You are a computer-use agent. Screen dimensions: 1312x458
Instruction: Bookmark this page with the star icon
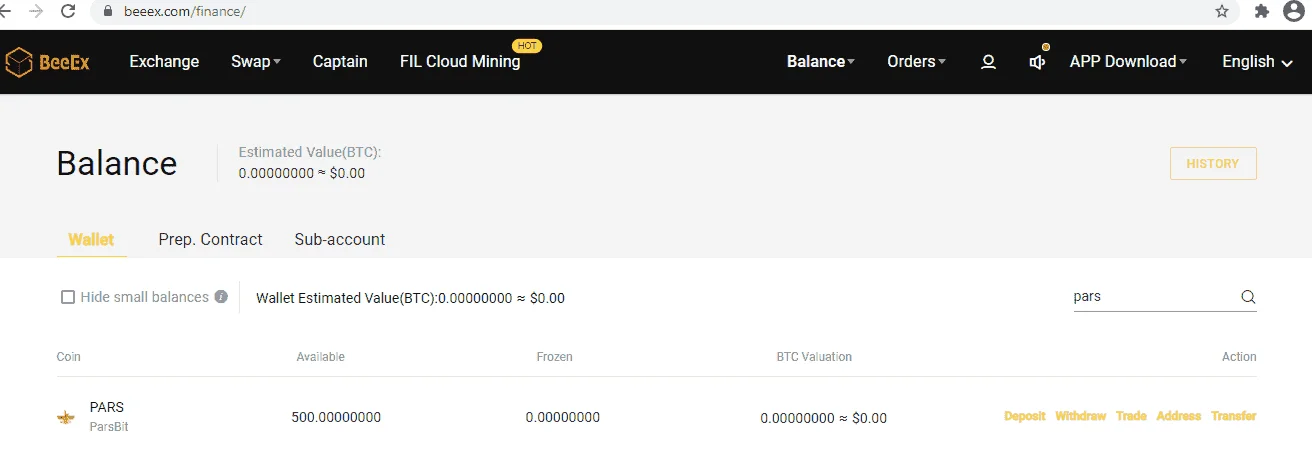[1222, 11]
